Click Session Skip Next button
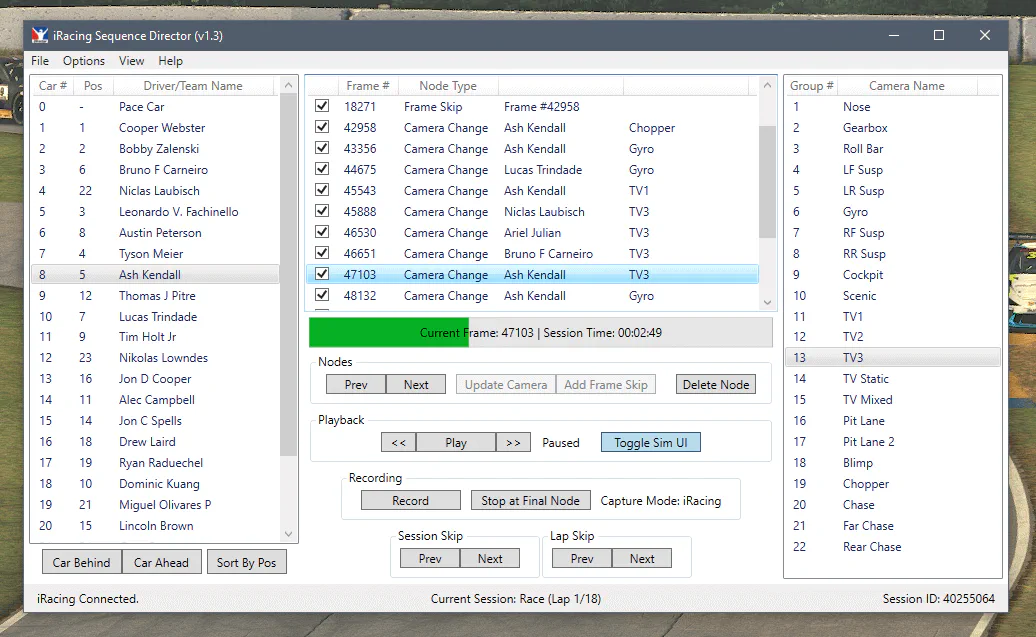This screenshot has height=637, width=1036. pos(490,558)
